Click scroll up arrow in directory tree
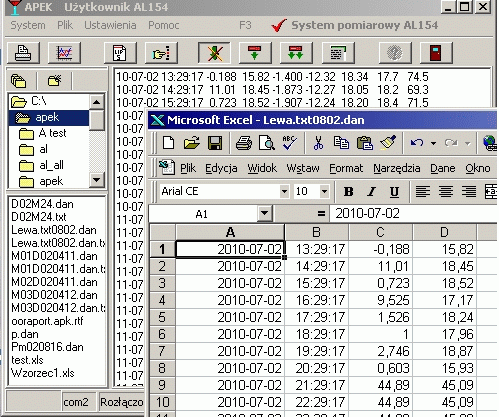 pos(97,101)
